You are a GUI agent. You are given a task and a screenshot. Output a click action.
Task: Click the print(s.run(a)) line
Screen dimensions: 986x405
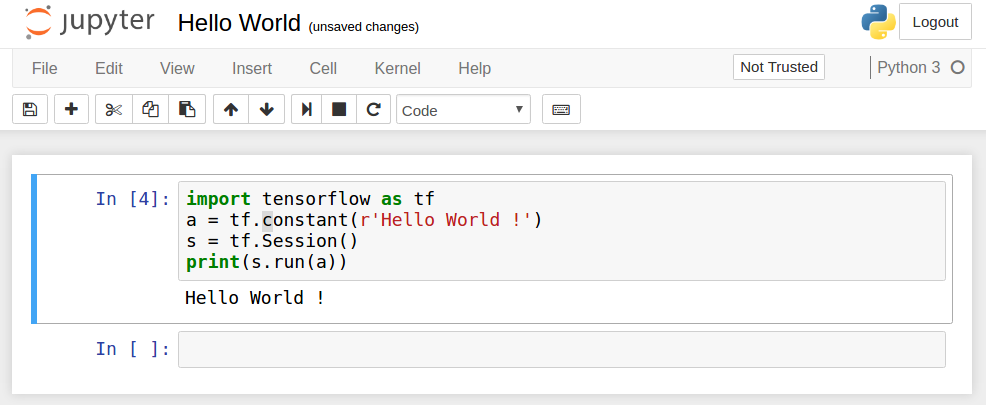[267, 262]
